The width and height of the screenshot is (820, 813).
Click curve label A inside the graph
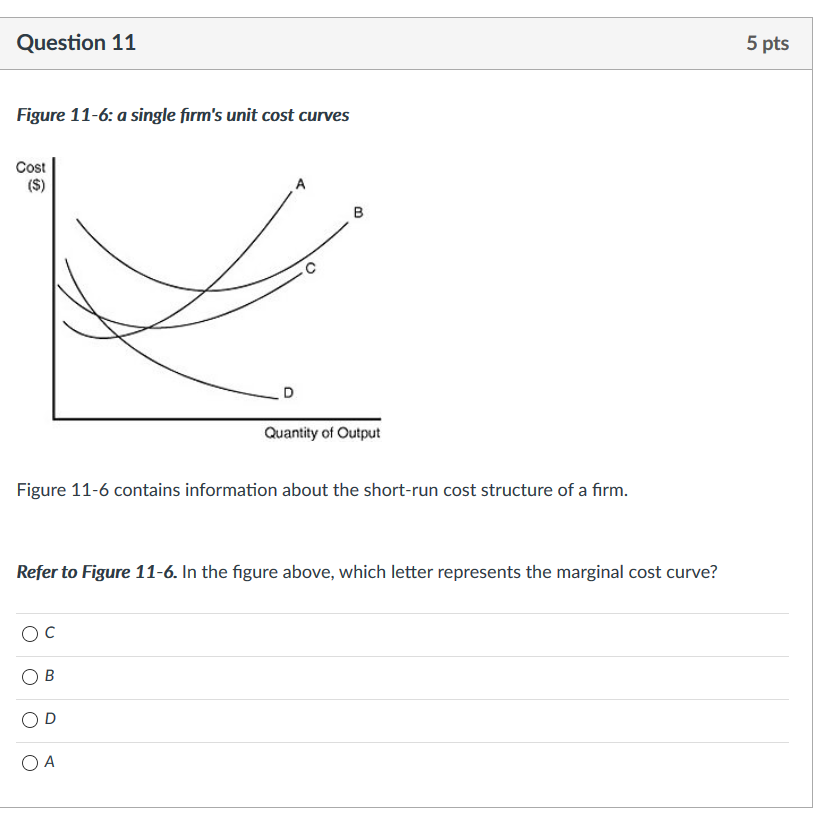[300, 184]
